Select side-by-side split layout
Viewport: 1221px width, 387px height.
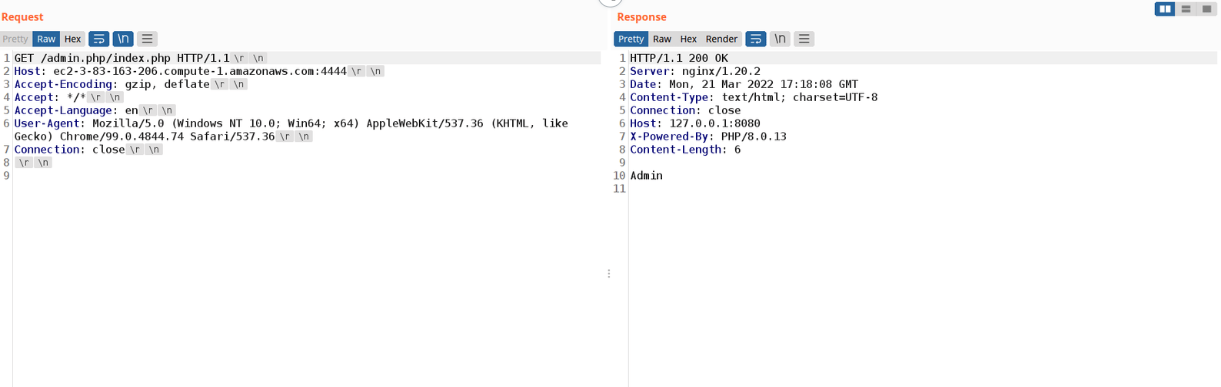[1165, 9]
